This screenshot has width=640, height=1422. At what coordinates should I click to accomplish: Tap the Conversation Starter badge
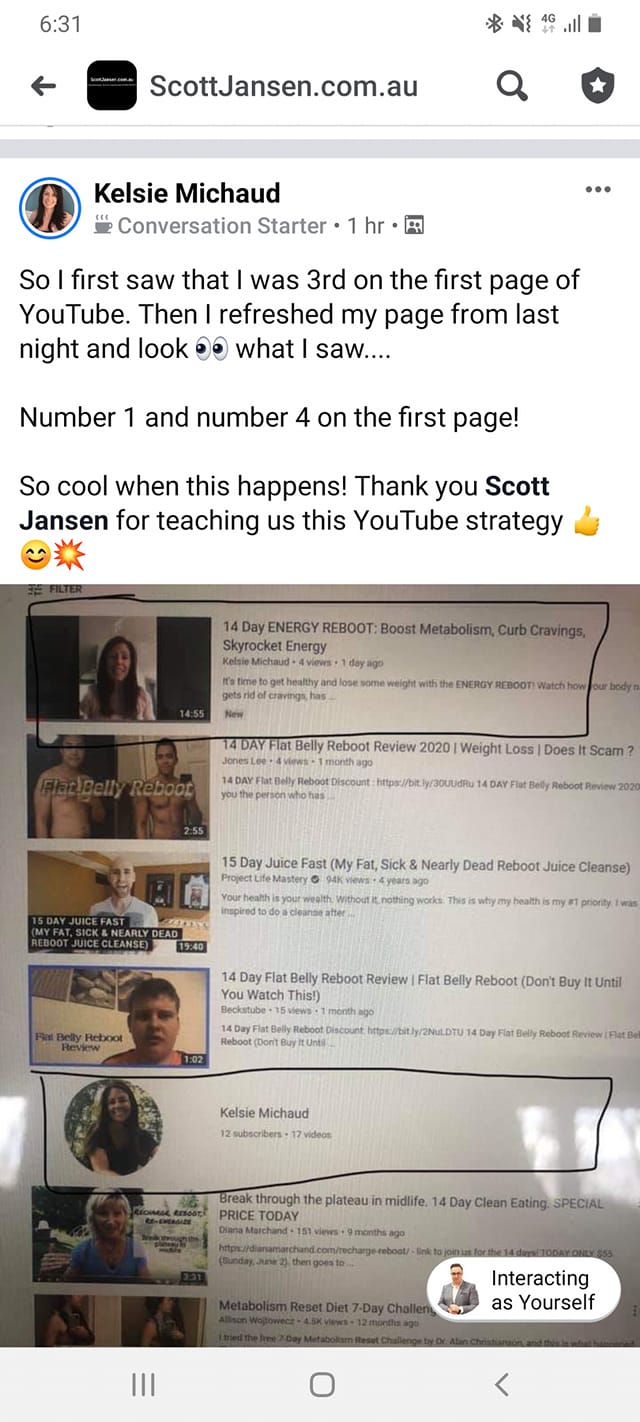[x=210, y=225]
